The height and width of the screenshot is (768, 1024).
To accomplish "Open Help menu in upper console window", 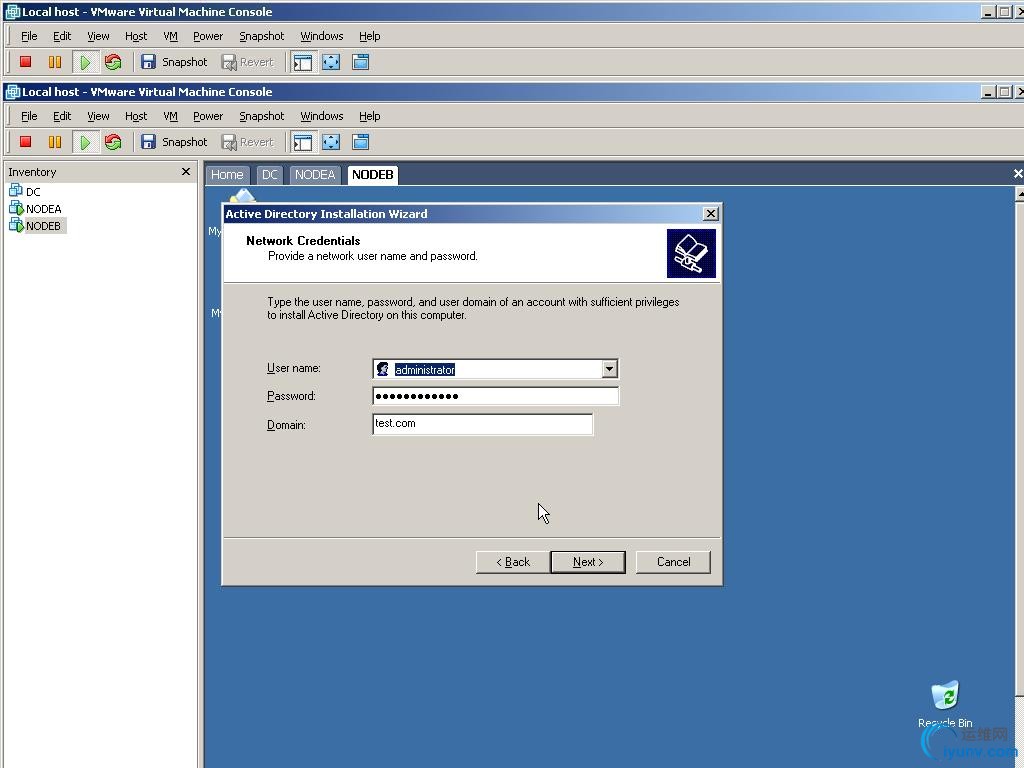I will [370, 36].
